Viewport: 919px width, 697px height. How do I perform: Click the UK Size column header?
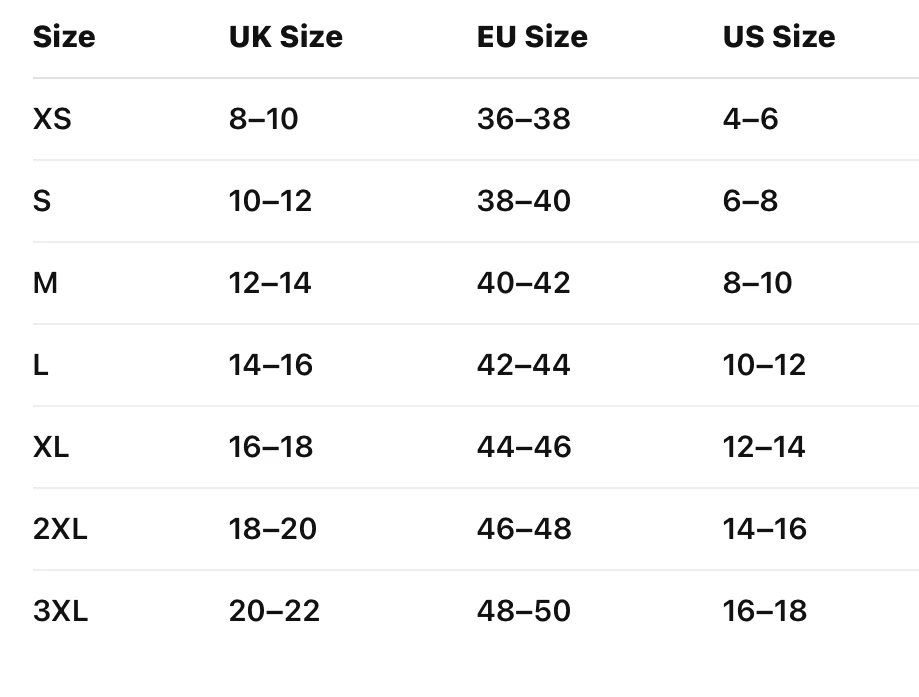[x=285, y=37]
